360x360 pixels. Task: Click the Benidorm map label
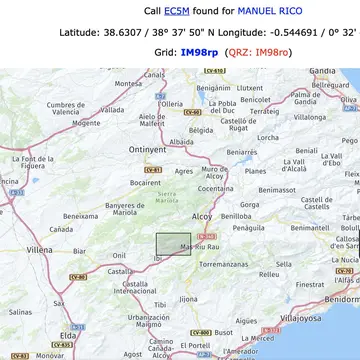point(342,299)
